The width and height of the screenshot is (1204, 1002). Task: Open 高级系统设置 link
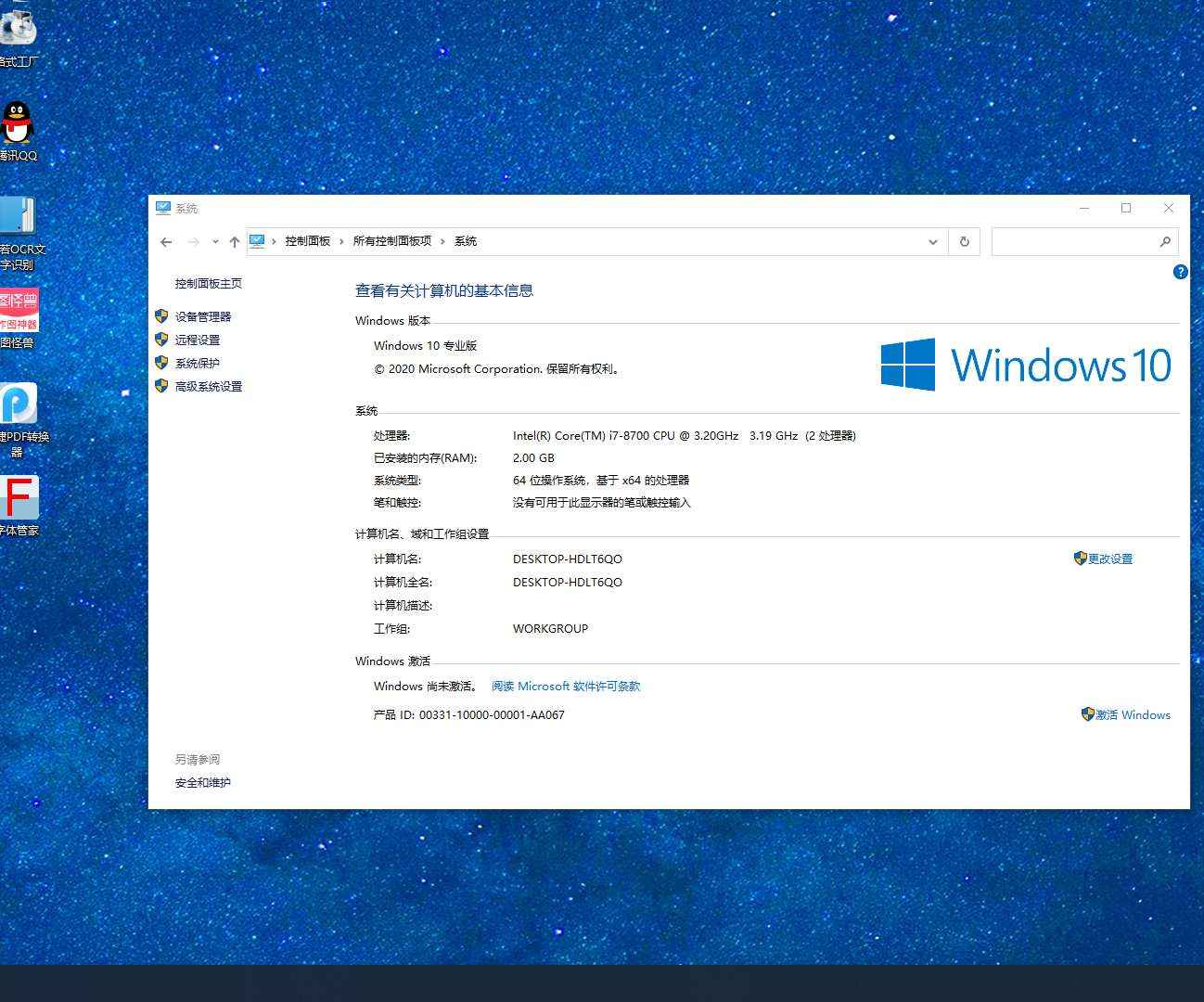coord(209,386)
